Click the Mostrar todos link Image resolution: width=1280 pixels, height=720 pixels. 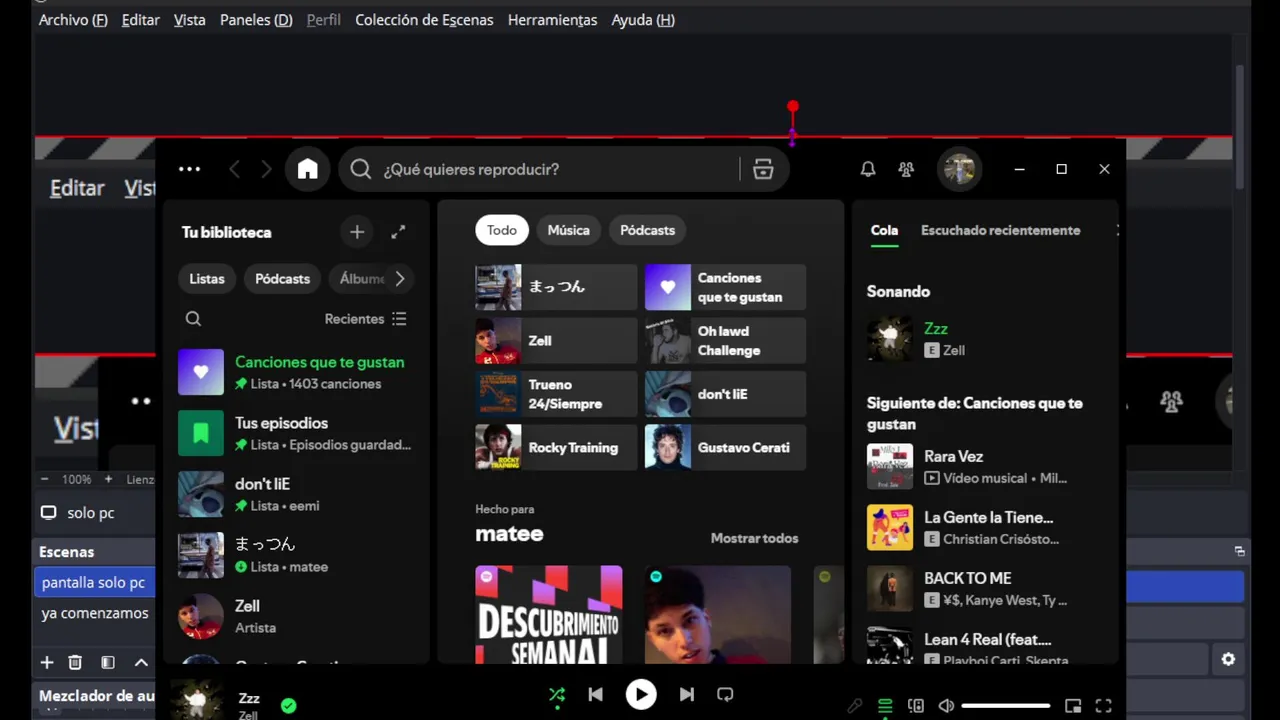coord(754,538)
